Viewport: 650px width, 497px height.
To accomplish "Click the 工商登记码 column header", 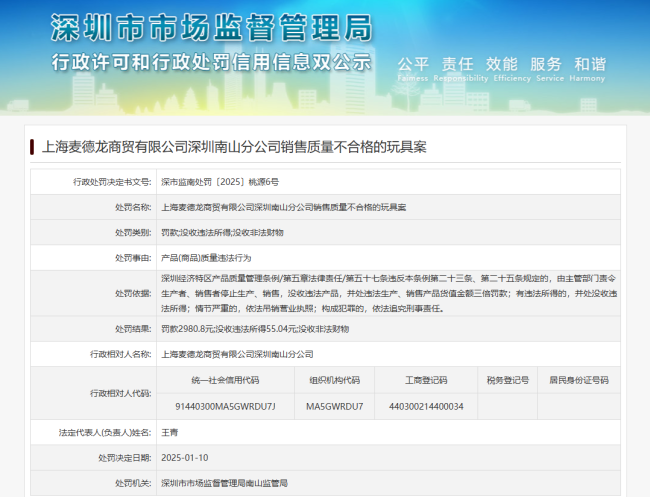I will click(426, 380).
